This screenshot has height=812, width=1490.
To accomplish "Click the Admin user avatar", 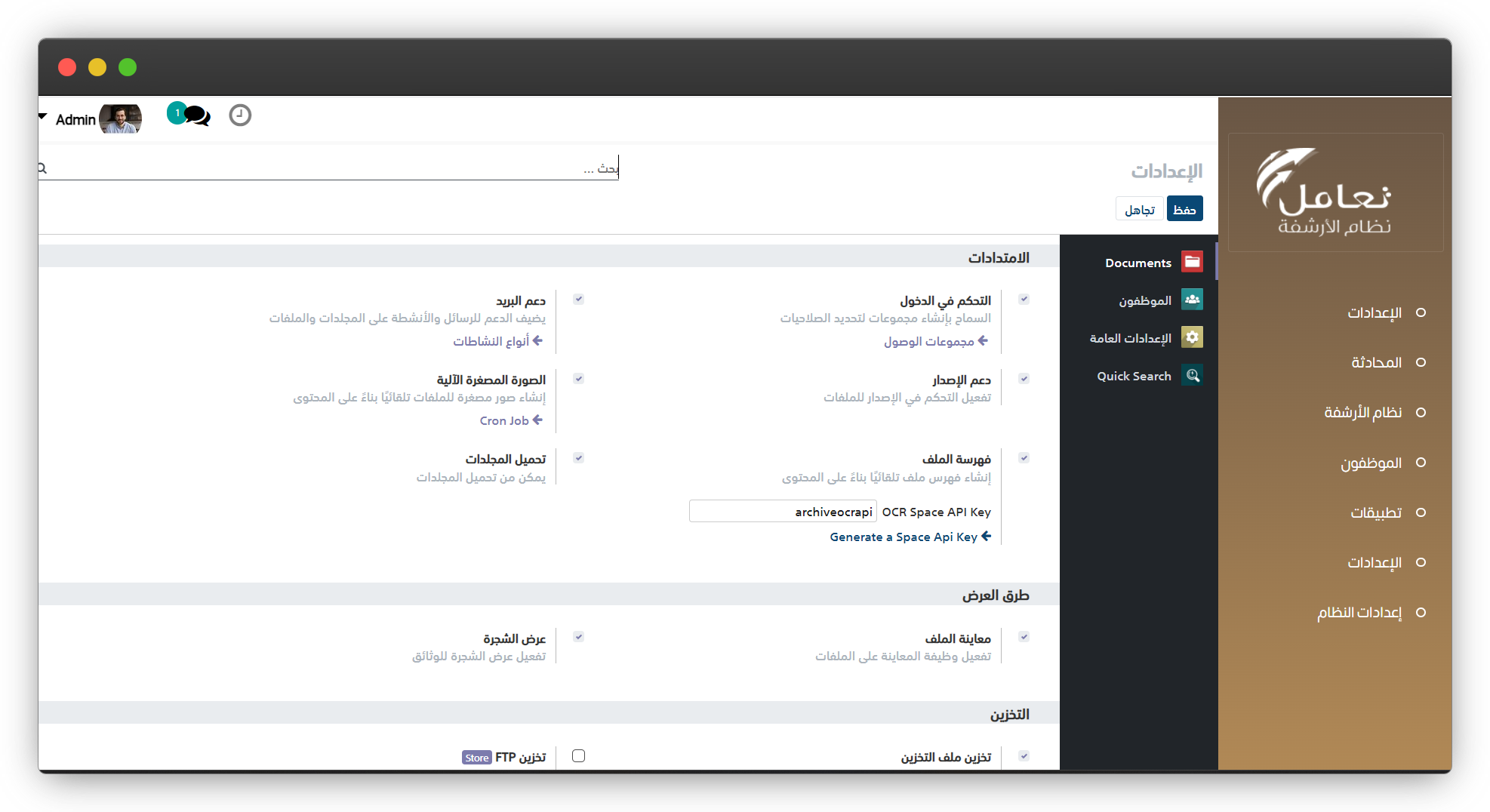I will point(120,119).
